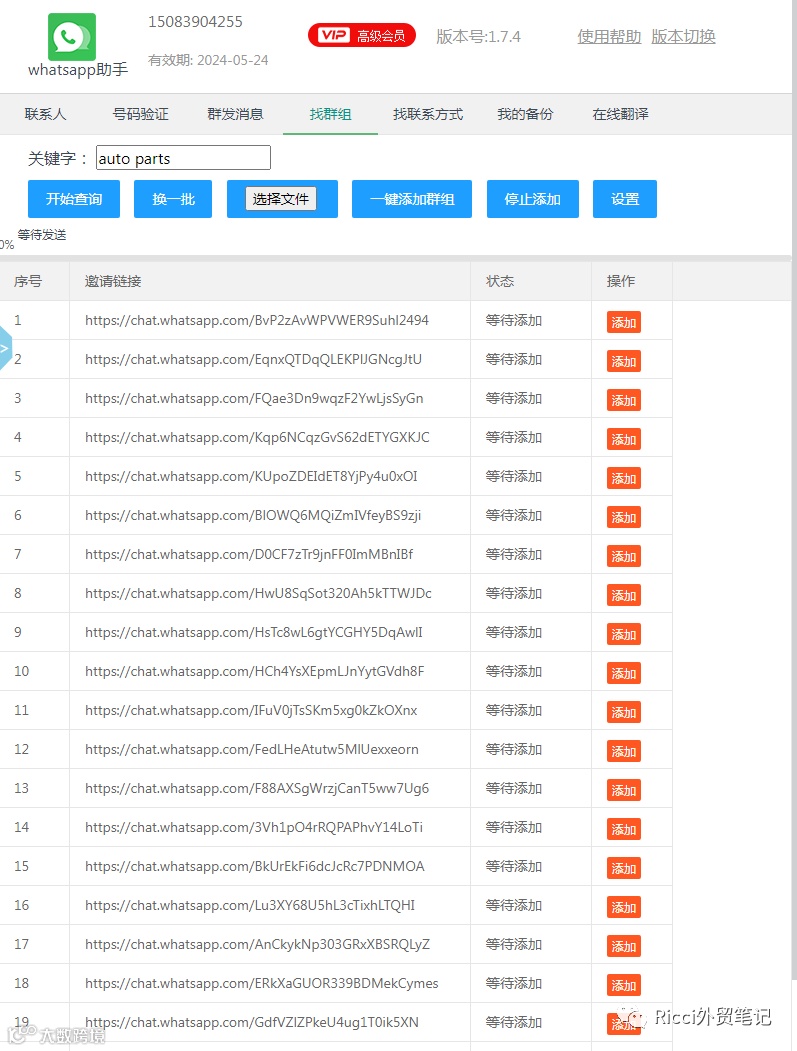This screenshot has height=1051, width=797.
Task: Click 添加 for row 8 invite link
Action: [x=624, y=595]
